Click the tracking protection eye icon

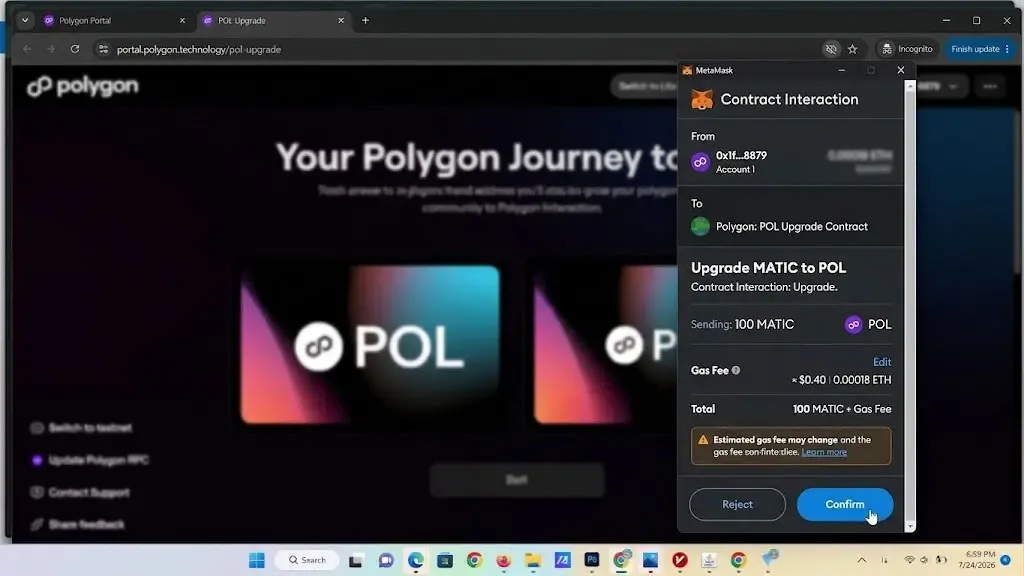point(831,49)
